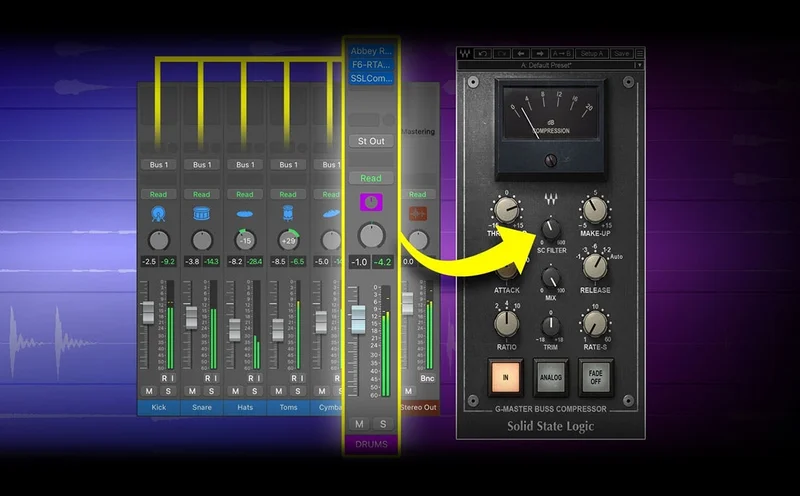Click the A→B copy button

(x=562, y=54)
